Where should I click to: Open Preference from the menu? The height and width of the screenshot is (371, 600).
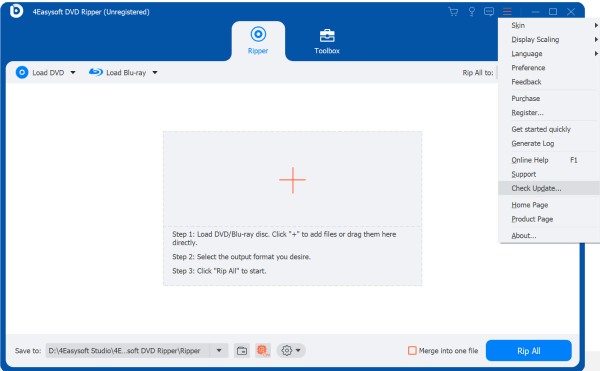click(x=549, y=68)
